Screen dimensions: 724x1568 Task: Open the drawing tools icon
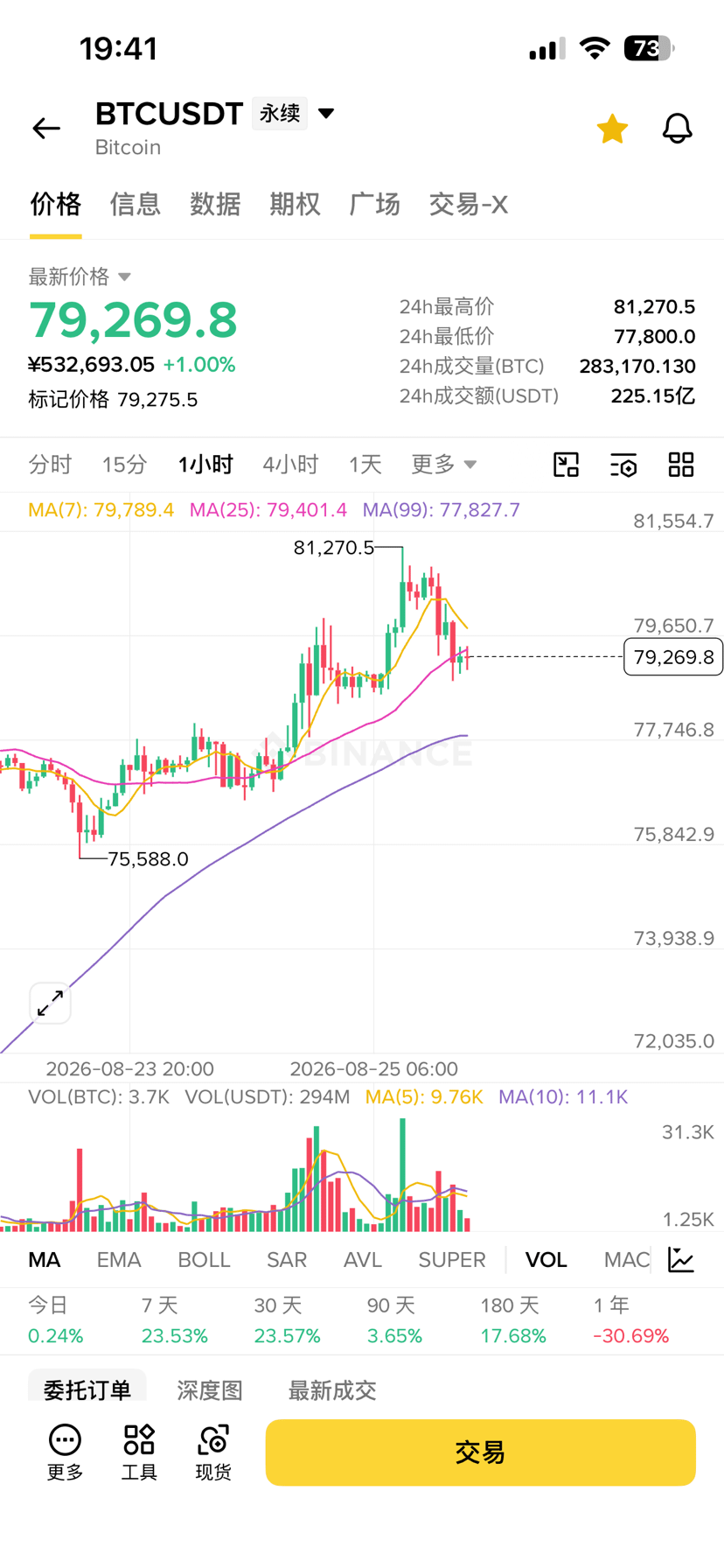coord(567,465)
